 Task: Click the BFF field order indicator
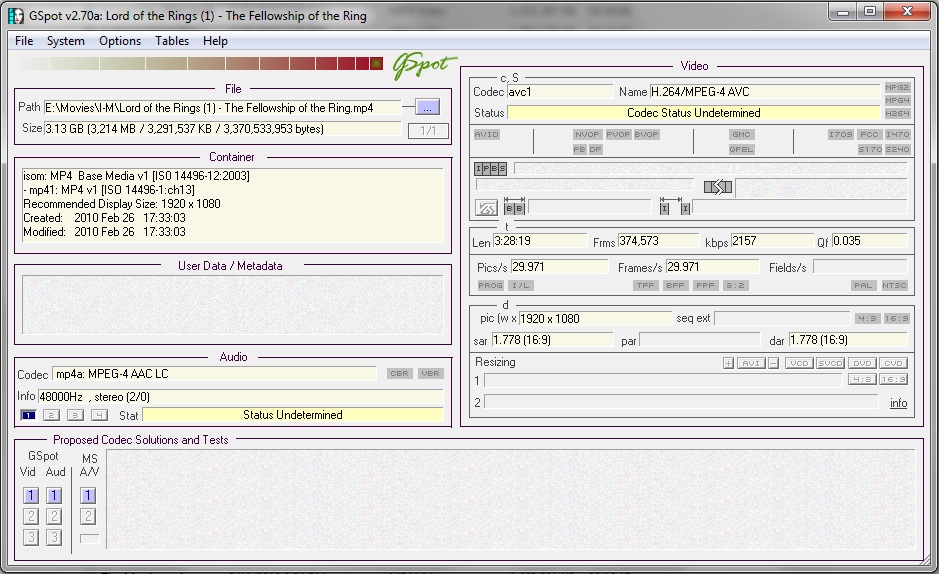coord(676,286)
